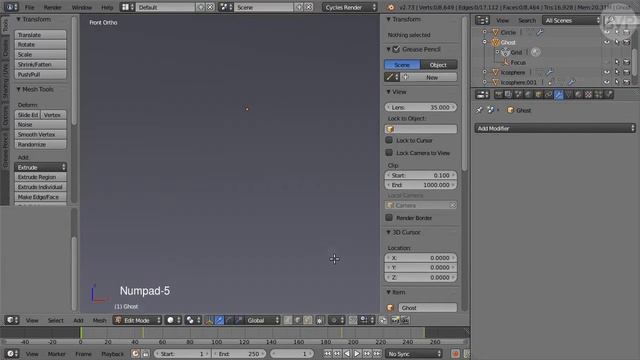640x360 pixels.
Task: Toggle Grease Pencil checkbox
Action: (396, 49)
